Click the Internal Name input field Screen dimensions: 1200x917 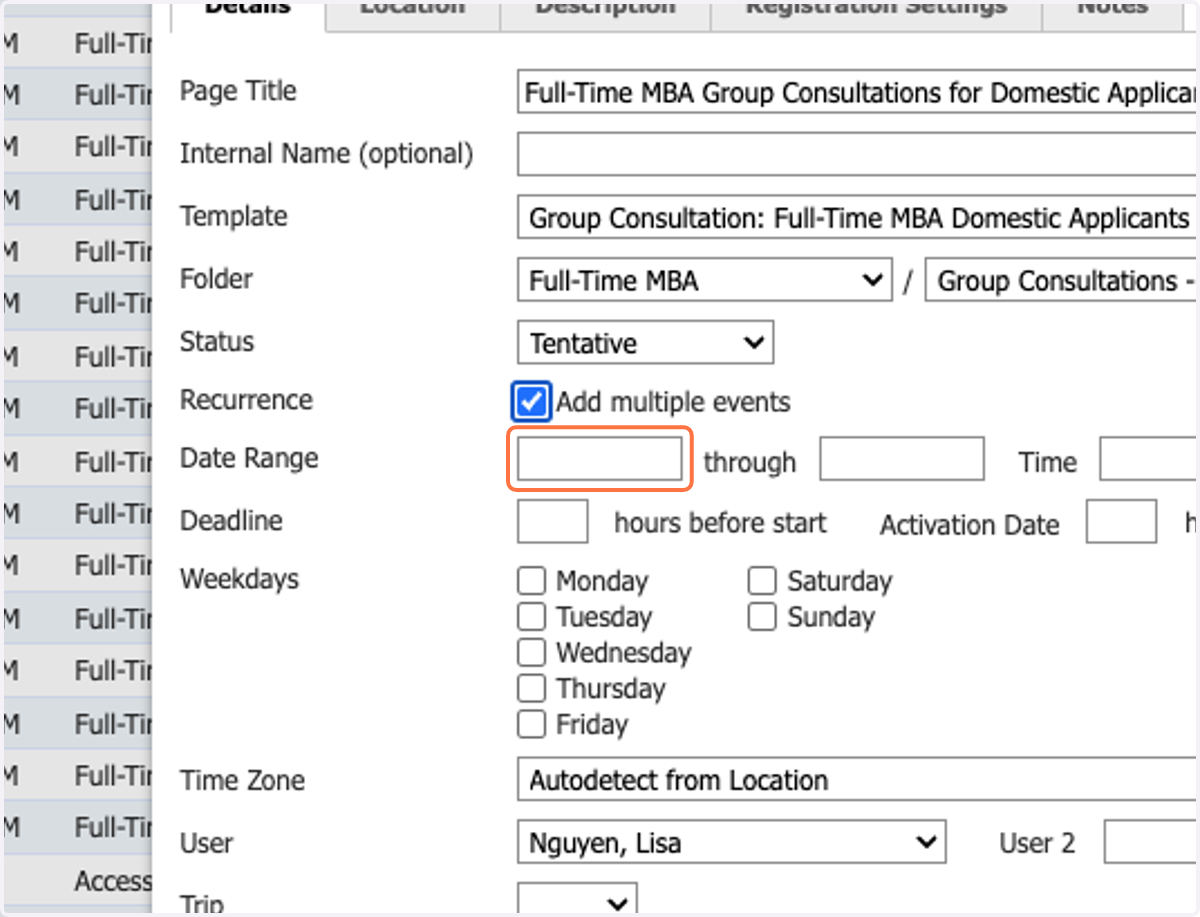click(x=858, y=155)
